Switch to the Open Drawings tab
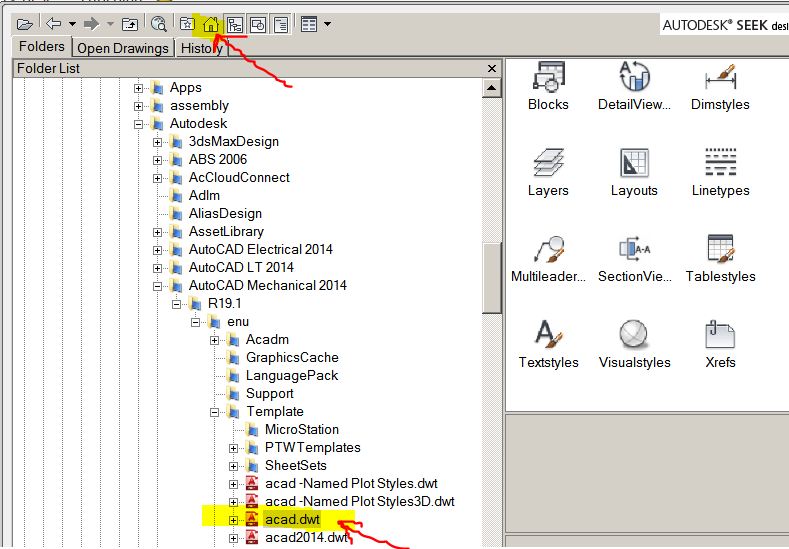 coord(123,48)
